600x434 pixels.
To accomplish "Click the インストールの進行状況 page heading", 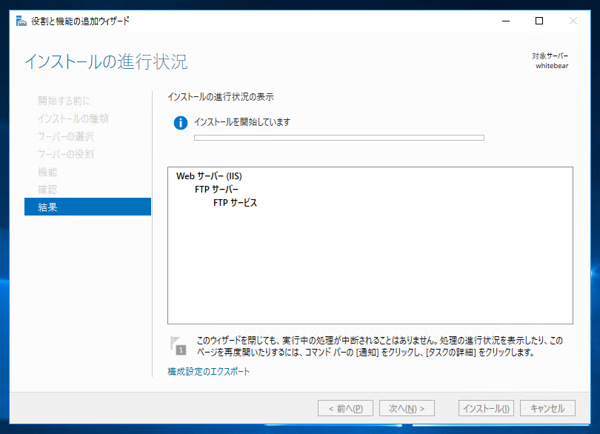I will pos(106,62).
